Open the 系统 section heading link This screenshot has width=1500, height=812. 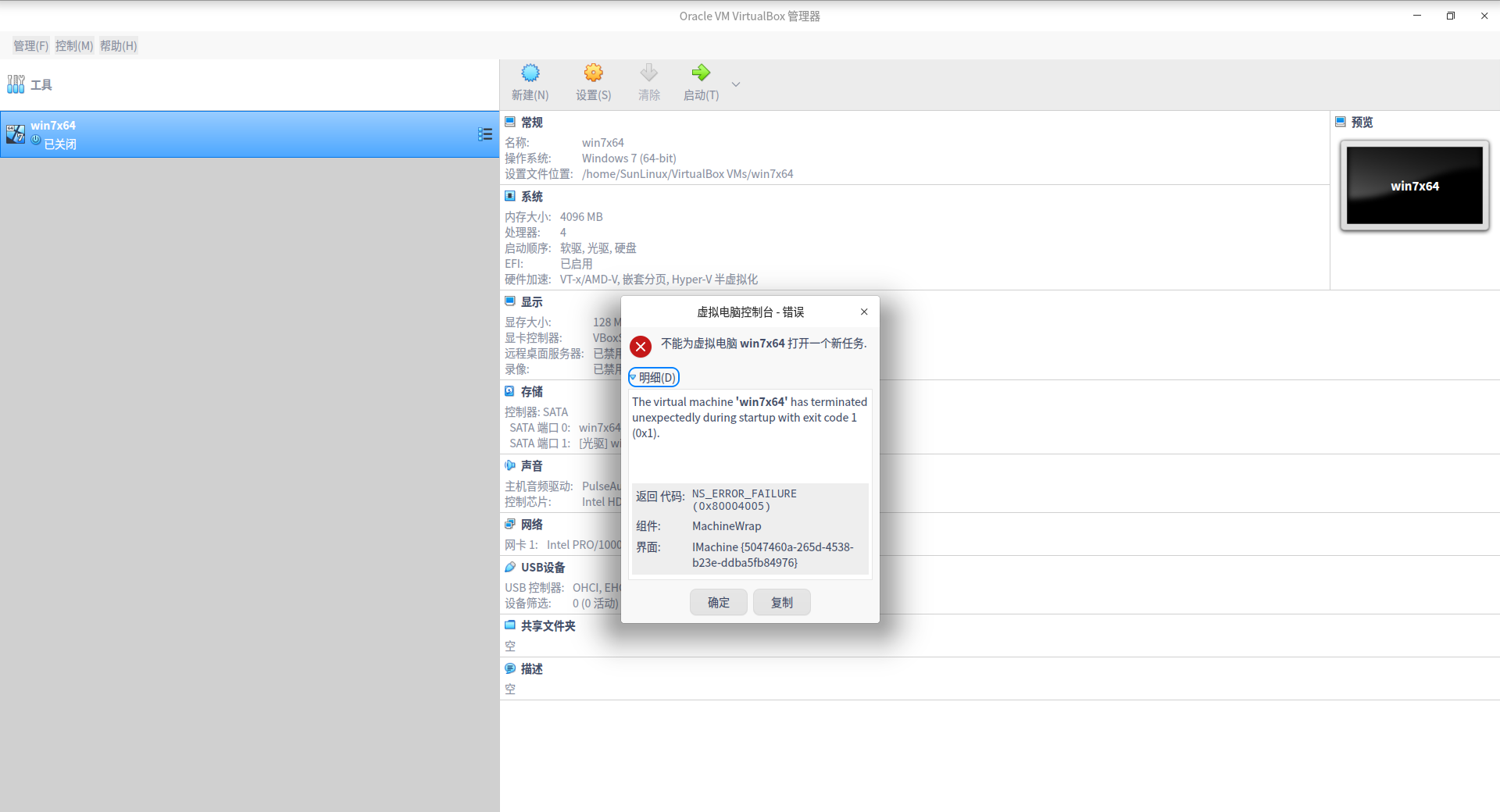click(x=532, y=197)
